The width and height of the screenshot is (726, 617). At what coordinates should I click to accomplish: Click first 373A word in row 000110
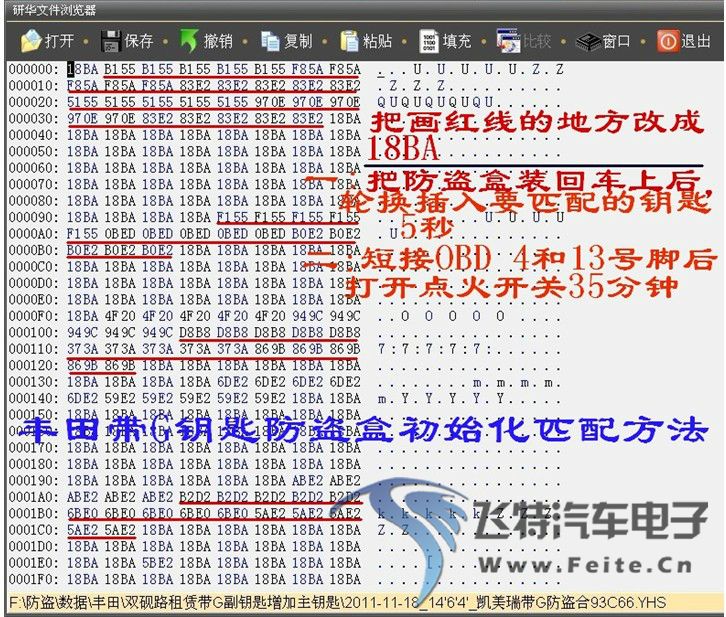tap(83, 349)
